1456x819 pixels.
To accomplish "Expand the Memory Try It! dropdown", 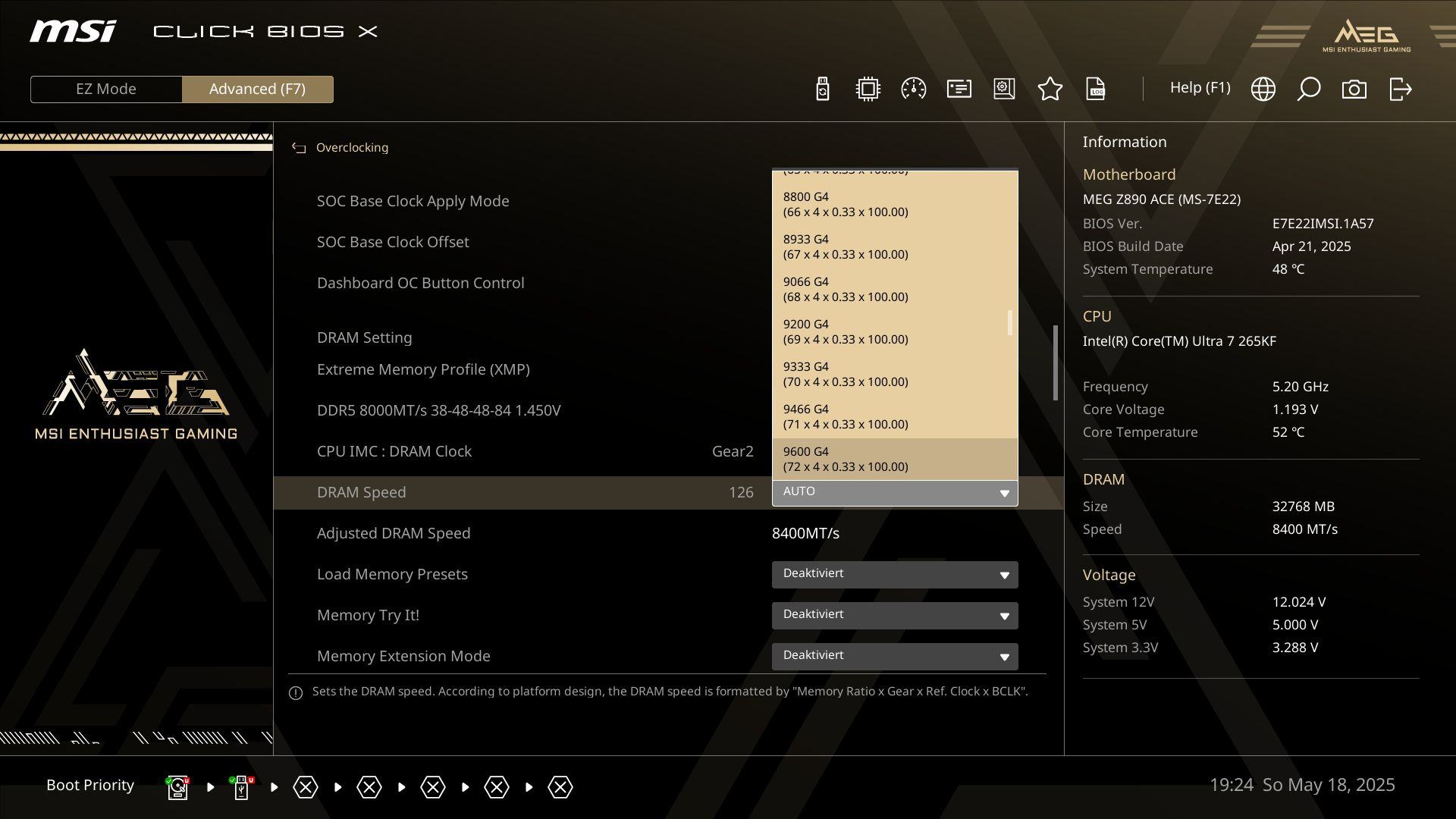I will pyautogui.click(x=894, y=615).
